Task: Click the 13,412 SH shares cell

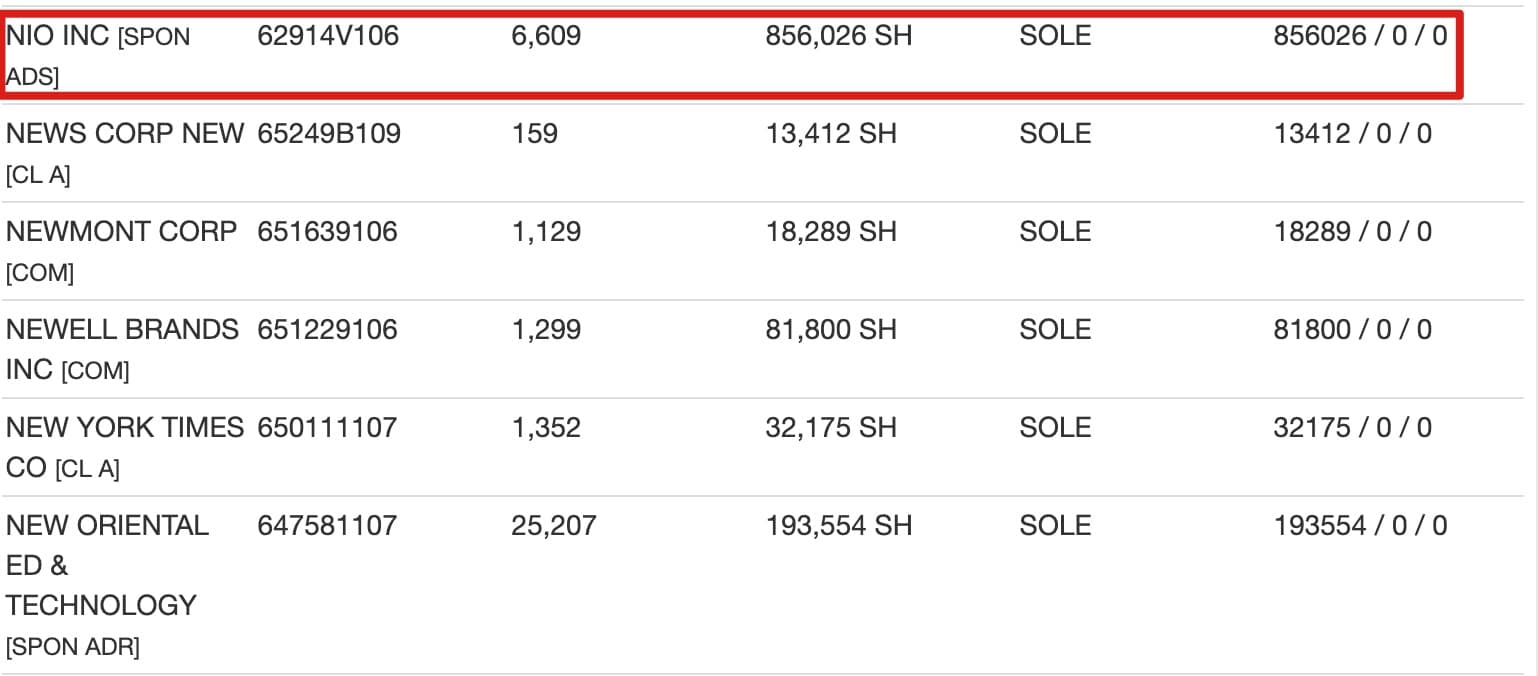Action: (830, 134)
